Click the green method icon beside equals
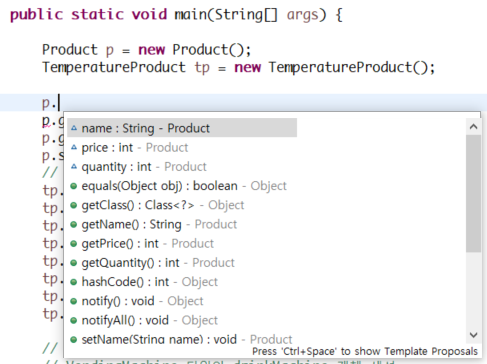487x364 pixels. click(74, 186)
